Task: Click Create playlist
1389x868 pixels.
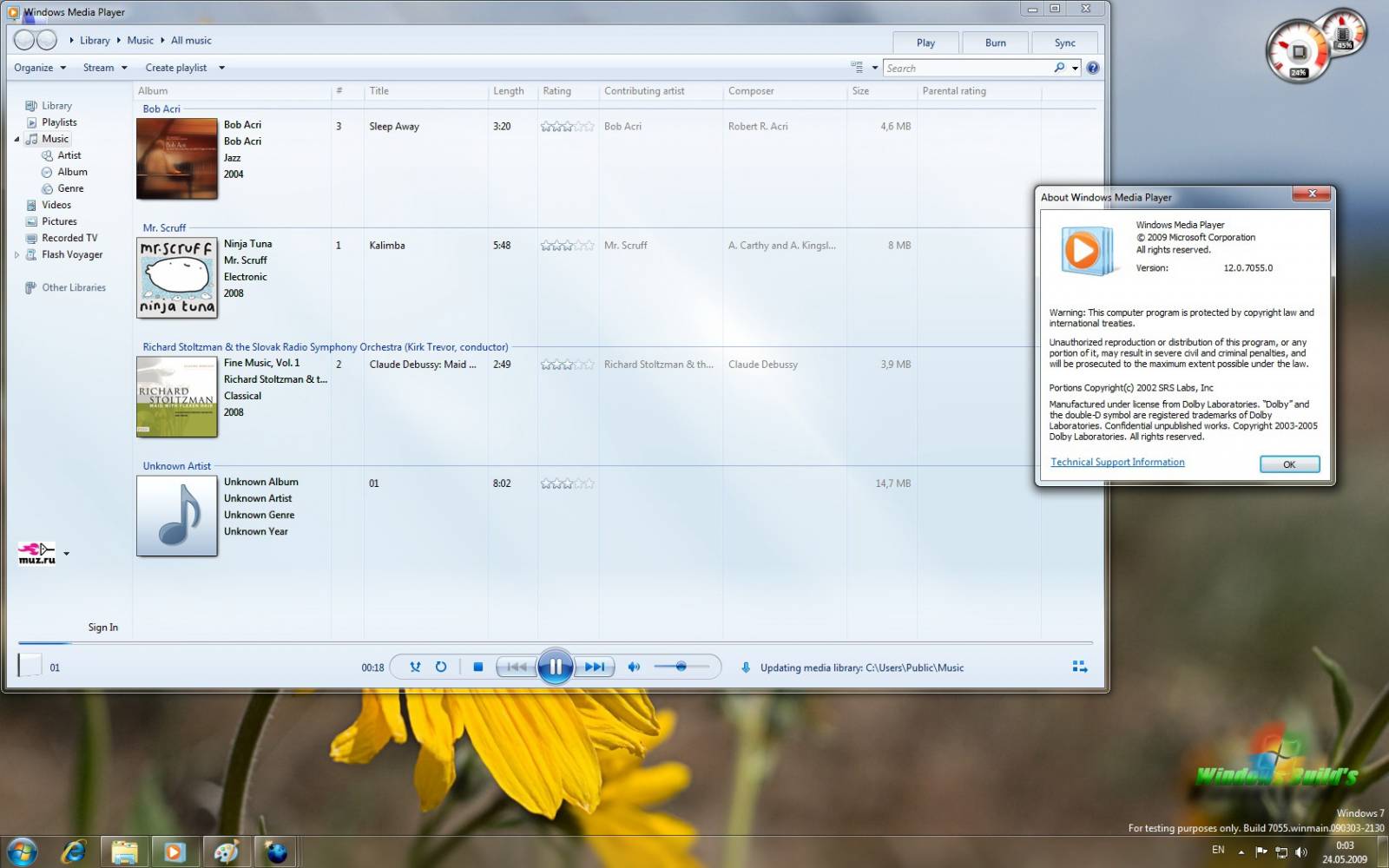Action: tap(176, 68)
